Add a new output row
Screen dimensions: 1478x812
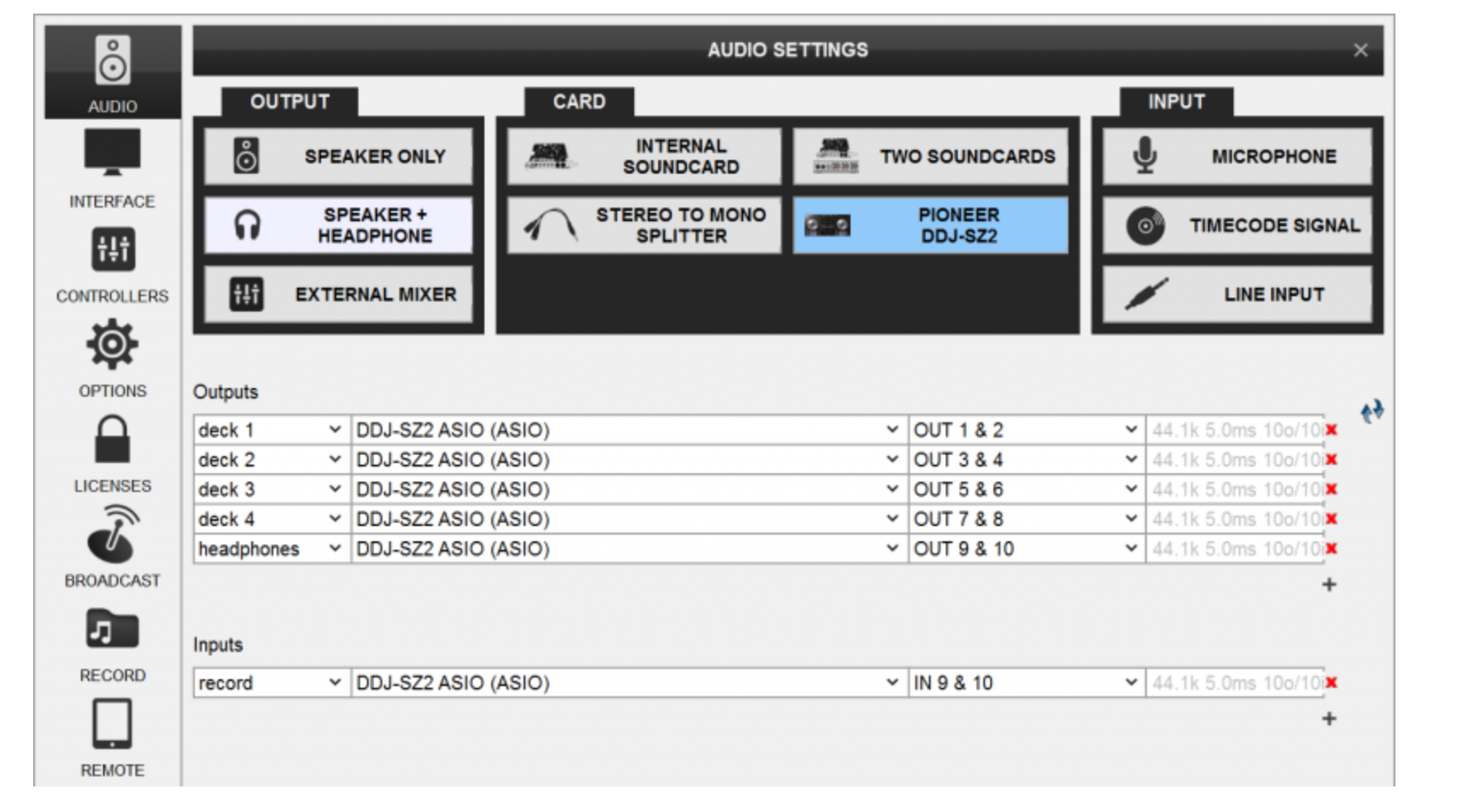point(1329,585)
